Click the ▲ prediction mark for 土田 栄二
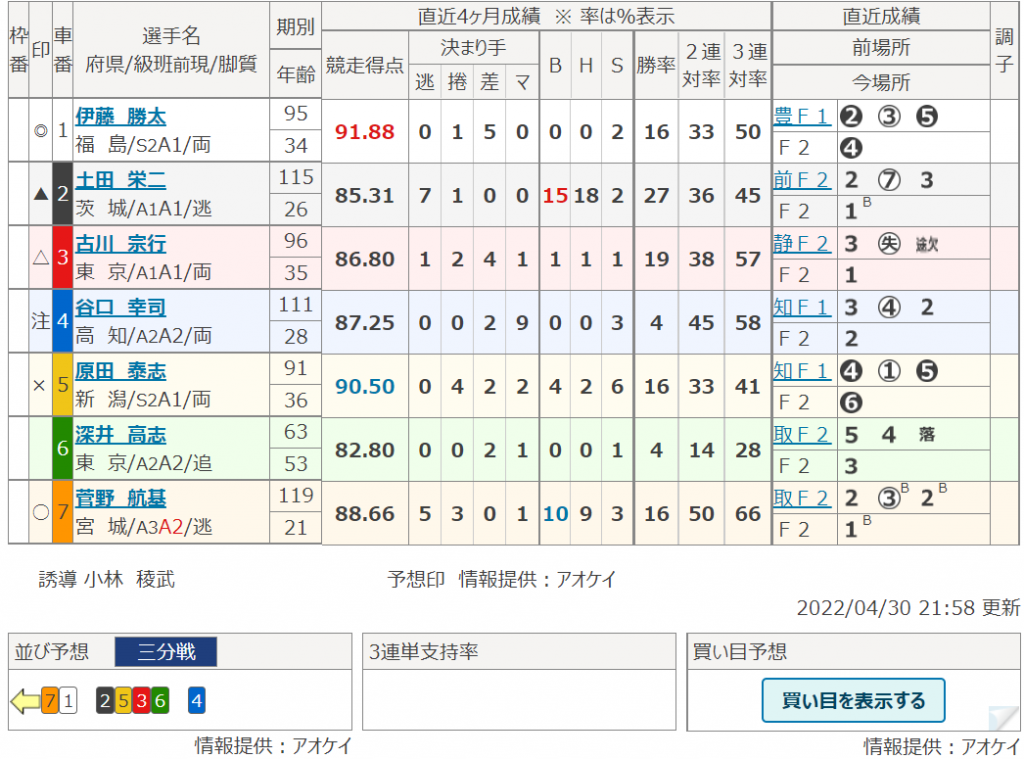The width and height of the screenshot is (1024, 759). point(40,194)
